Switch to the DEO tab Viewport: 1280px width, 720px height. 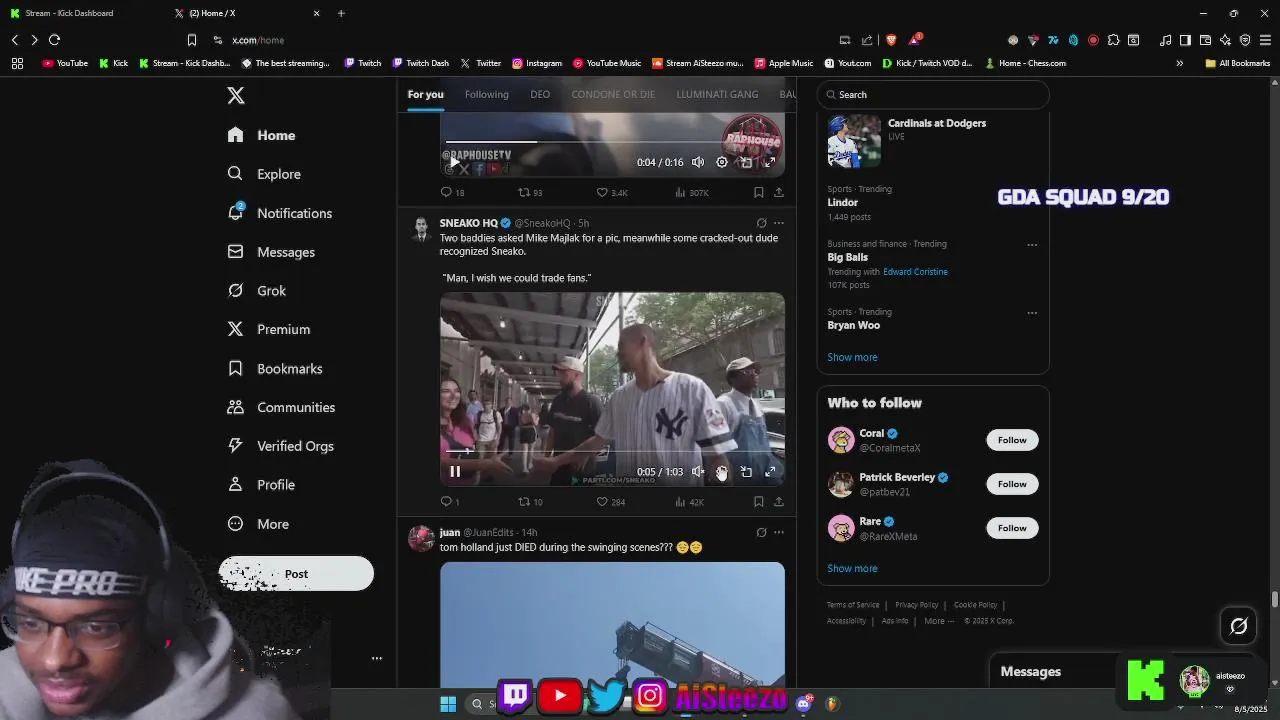tap(540, 94)
